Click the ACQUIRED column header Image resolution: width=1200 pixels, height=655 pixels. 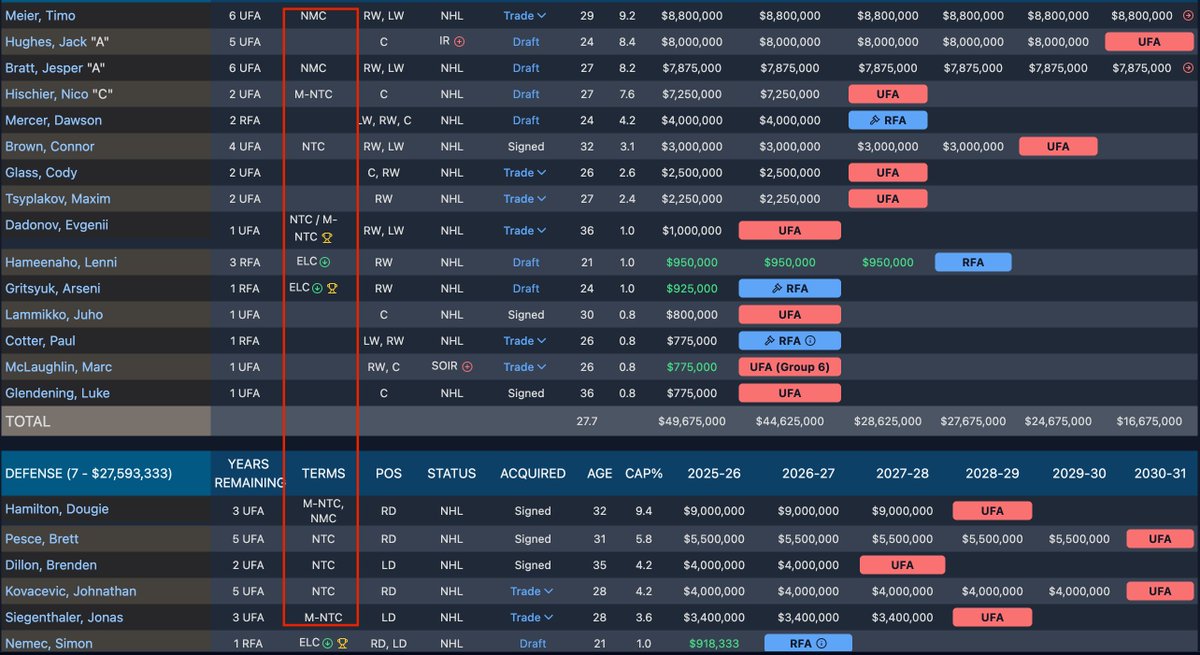[533, 473]
